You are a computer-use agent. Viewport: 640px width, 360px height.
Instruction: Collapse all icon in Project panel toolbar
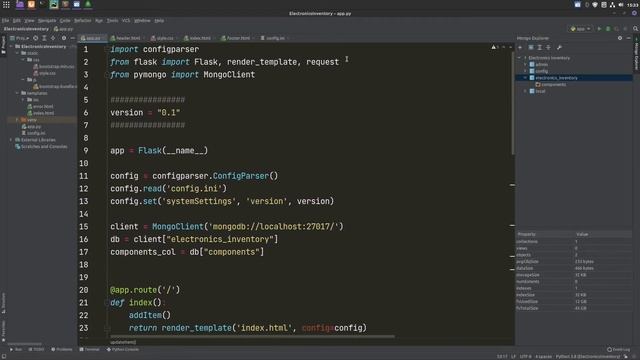point(53,38)
